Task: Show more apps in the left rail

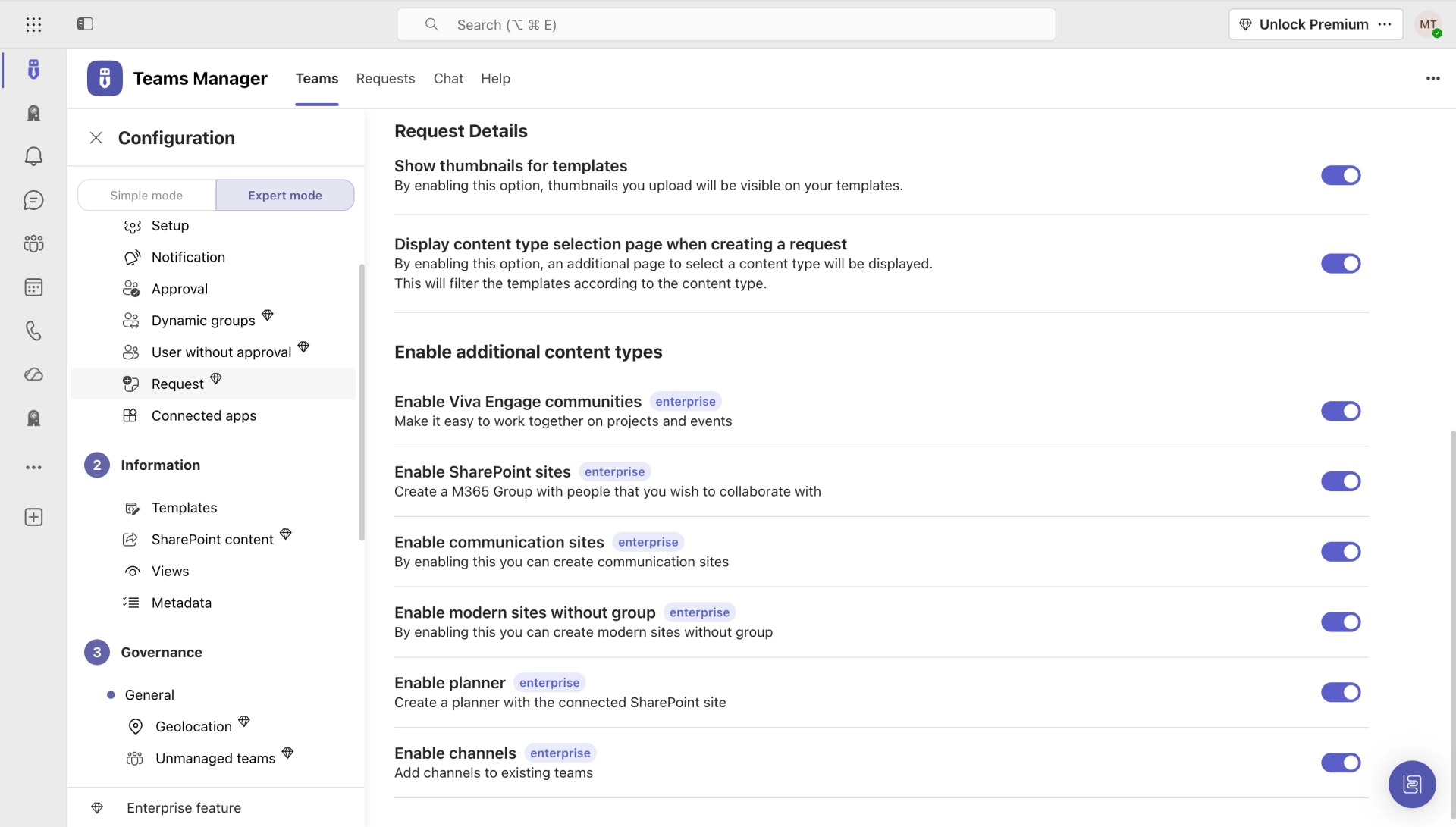Action: click(33, 468)
